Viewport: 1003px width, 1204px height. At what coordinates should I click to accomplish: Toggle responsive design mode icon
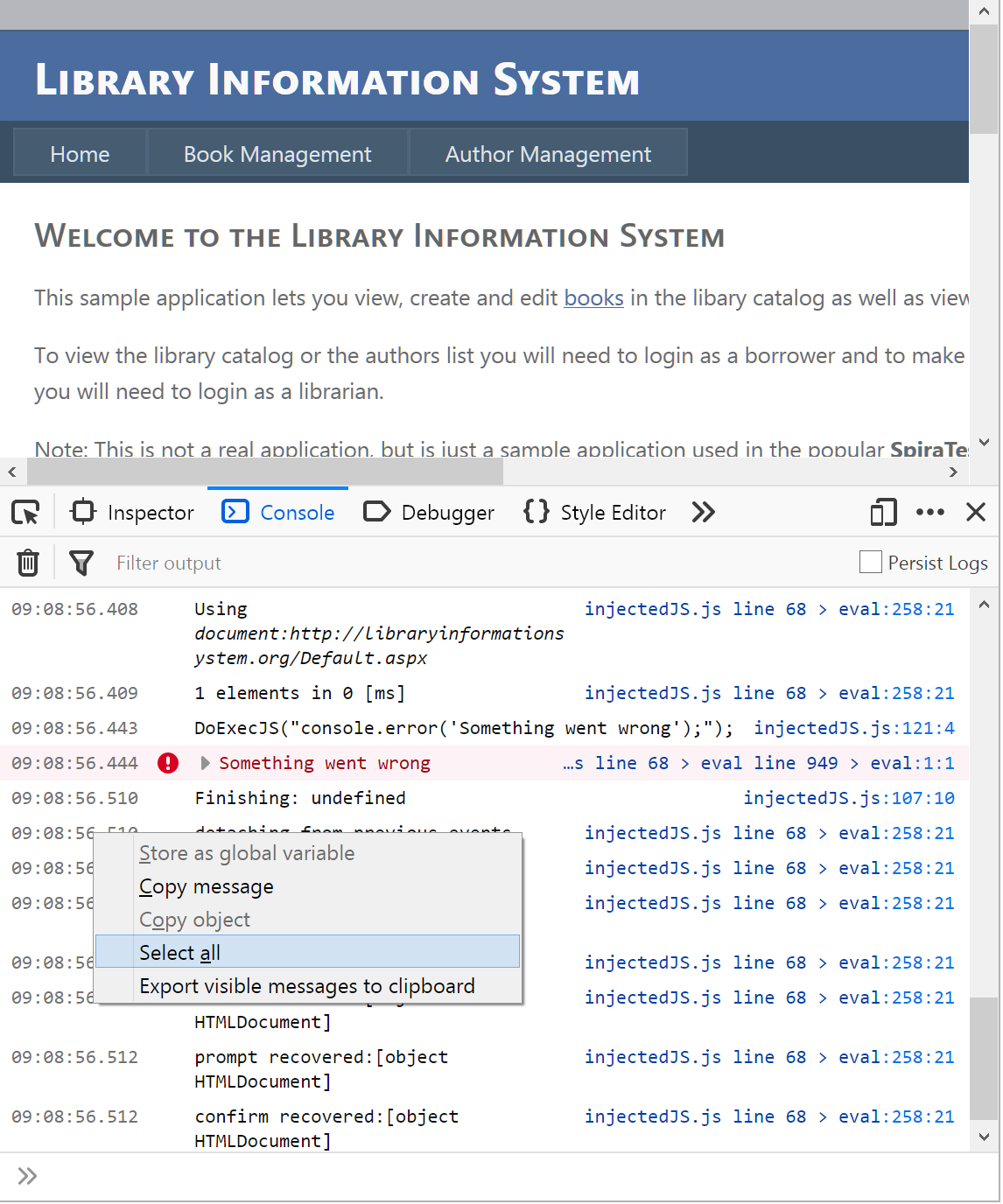pos(883,512)
